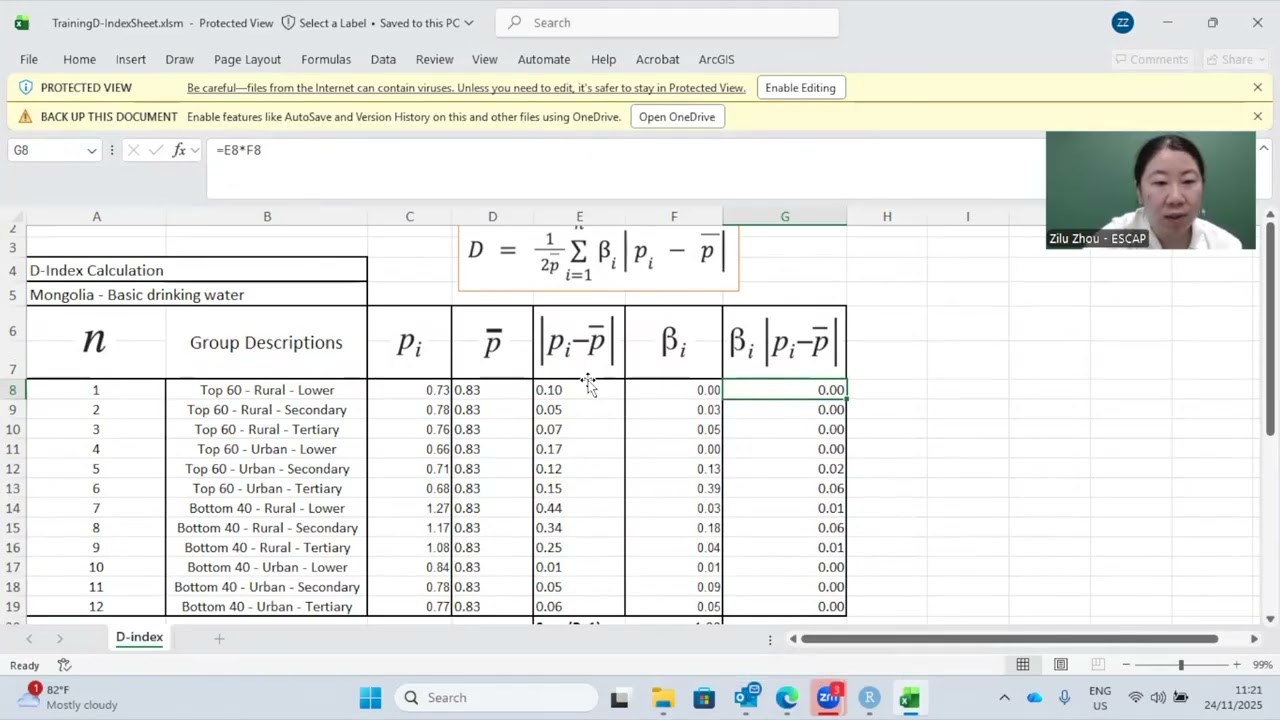Click the Excel logo in the title bar
The height and width of the screenshot is (720, 1280).
pos(21,22)
